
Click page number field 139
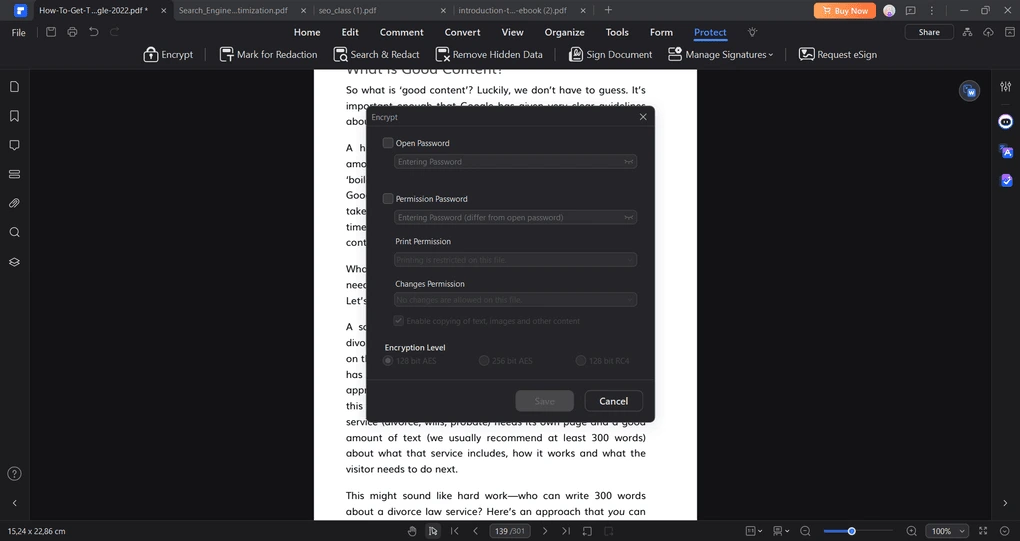pyautogui.click(x=509, y=531)
